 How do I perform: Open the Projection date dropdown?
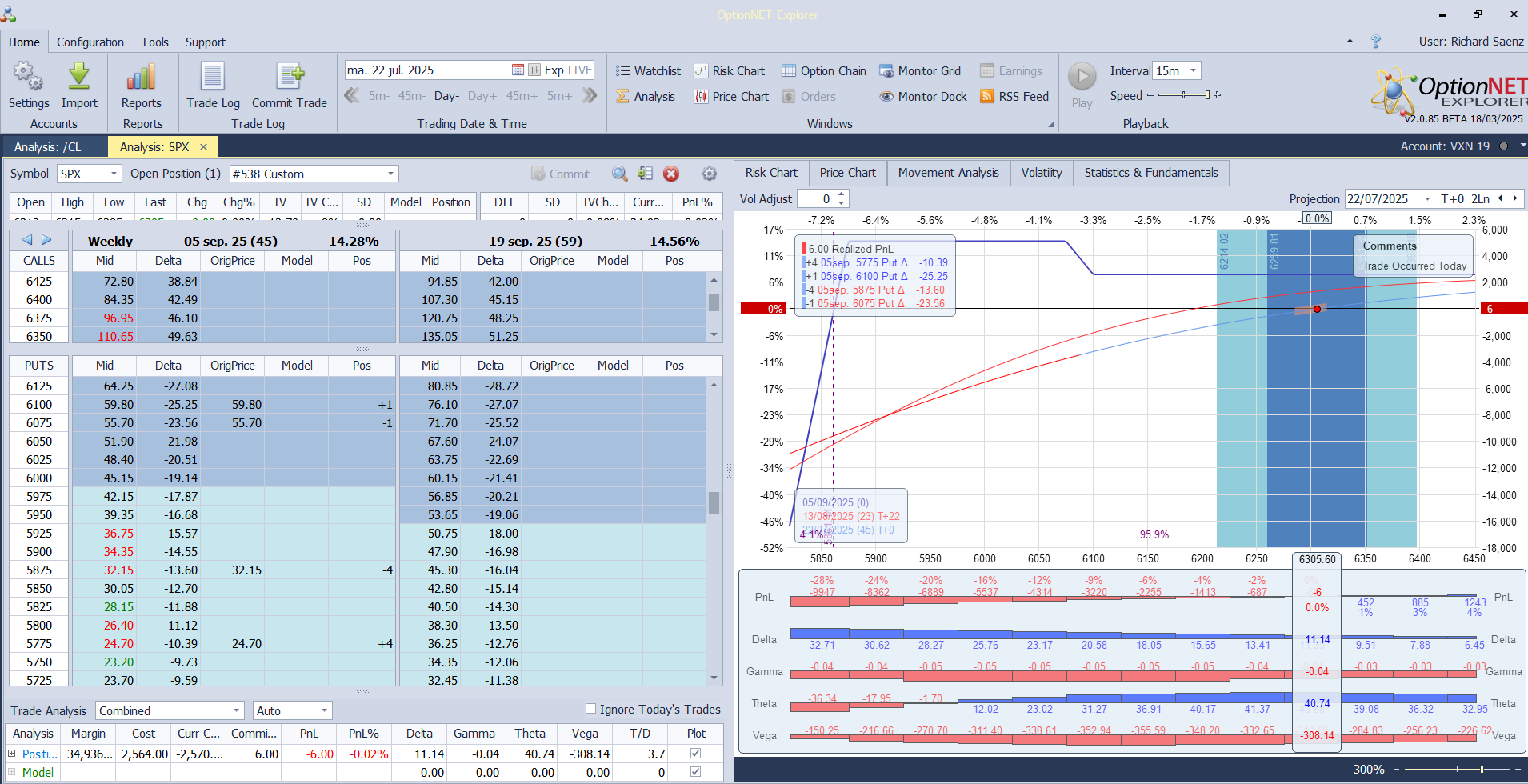[1427, 198]
